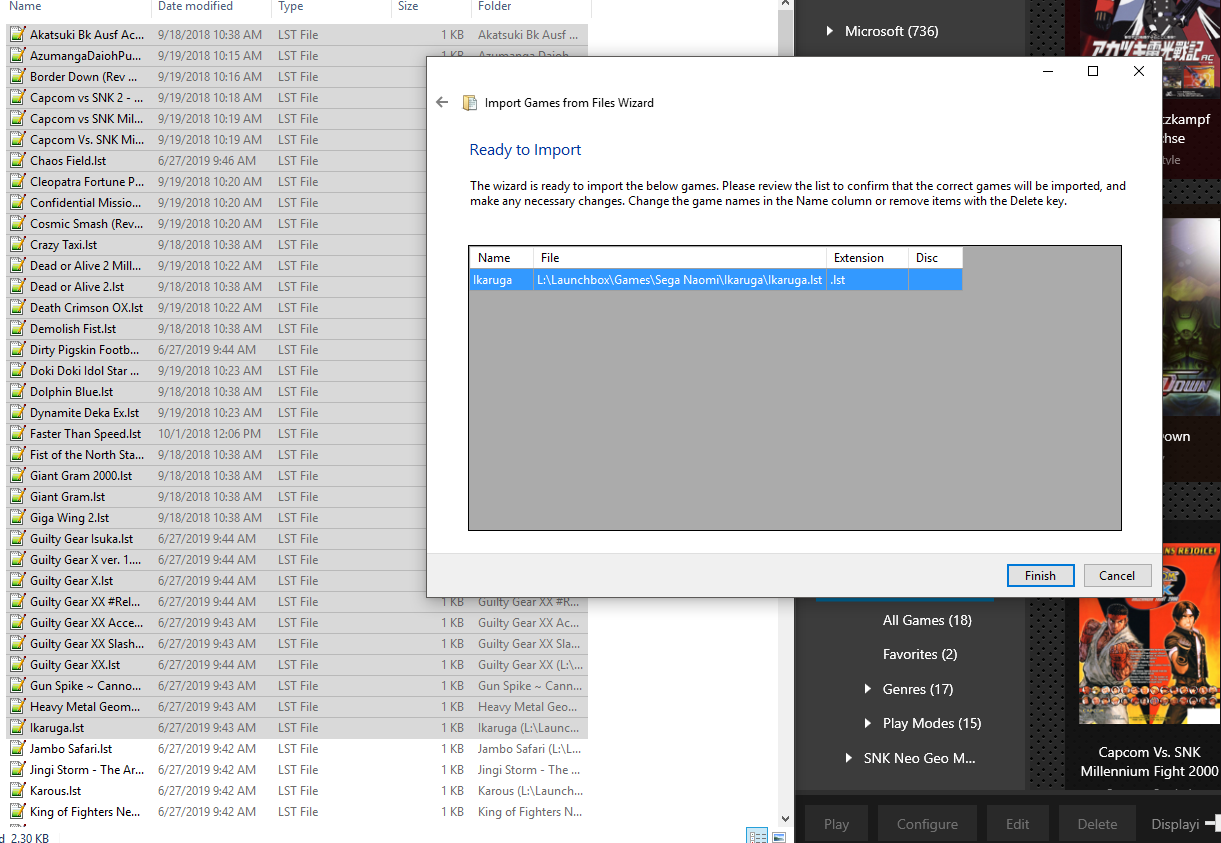Image resolution: width=1221 pixels, height=843 pixels.
Task: Click the Explorer vertical scrollbar down arrow
Action: click(x=785, y=819)
